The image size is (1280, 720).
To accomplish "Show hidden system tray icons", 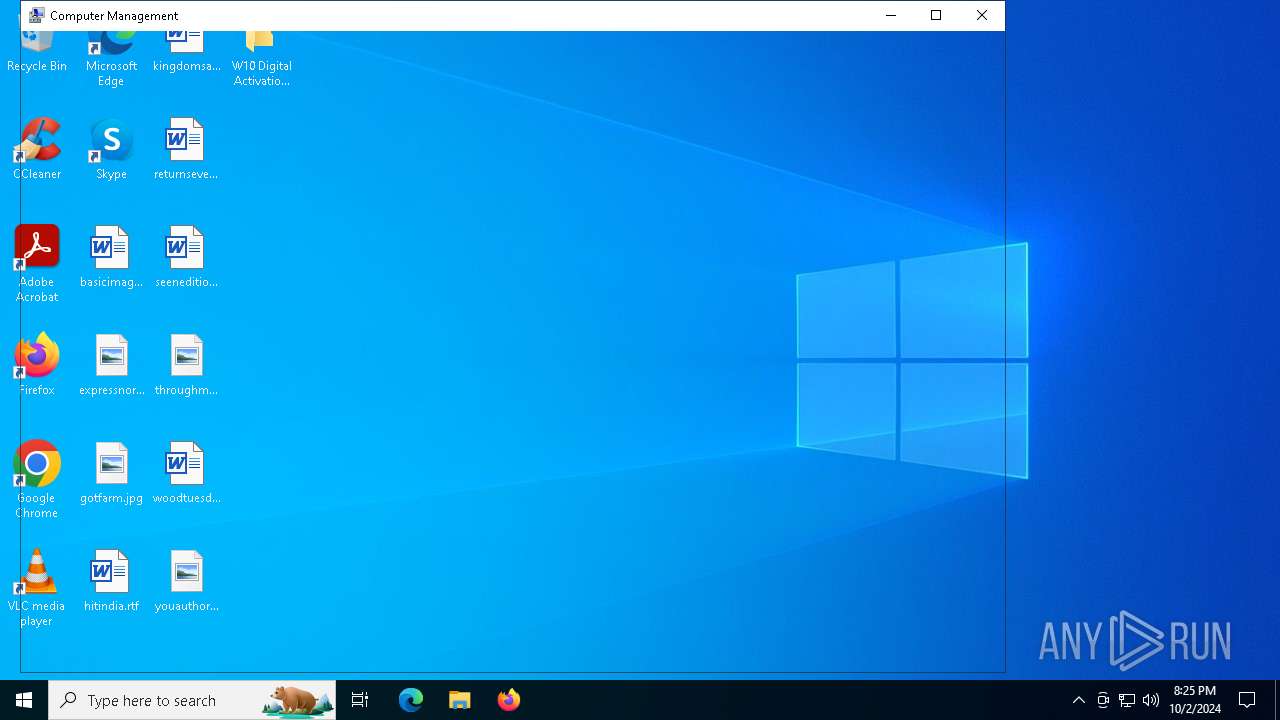I will point(1078,700).
